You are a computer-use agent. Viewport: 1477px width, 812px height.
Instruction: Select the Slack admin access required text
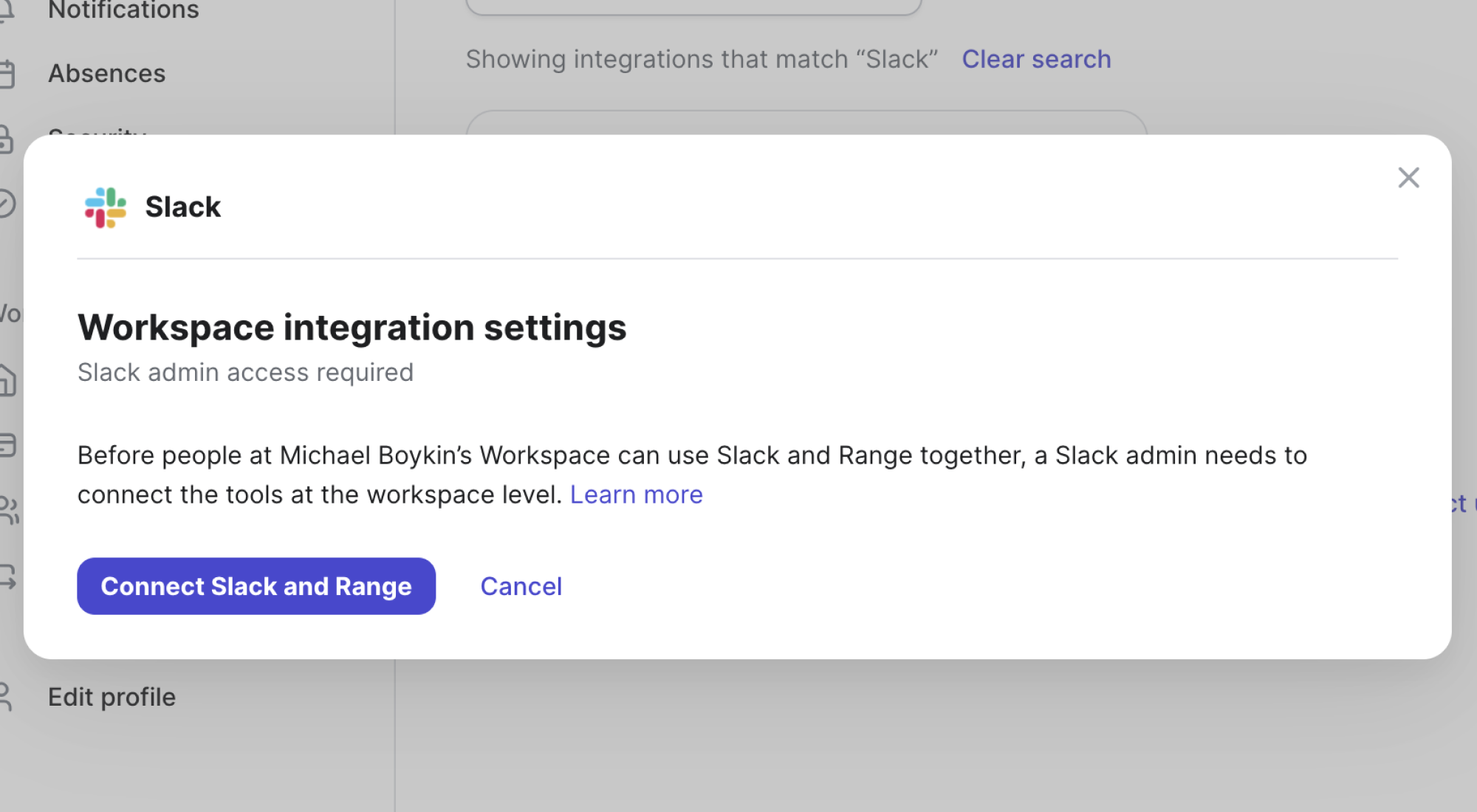(x=245, y=372)
